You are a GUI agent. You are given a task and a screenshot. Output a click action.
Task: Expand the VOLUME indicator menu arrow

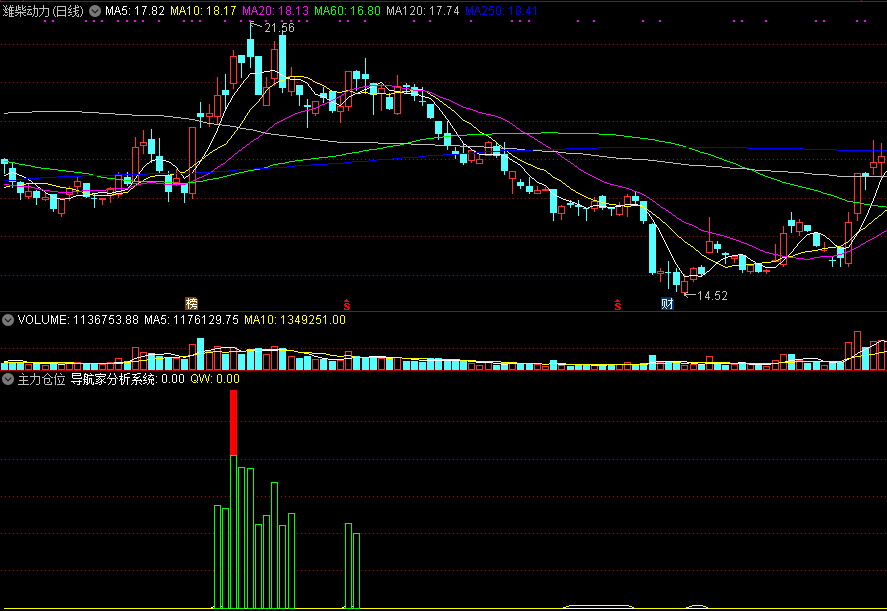(8, 320)
